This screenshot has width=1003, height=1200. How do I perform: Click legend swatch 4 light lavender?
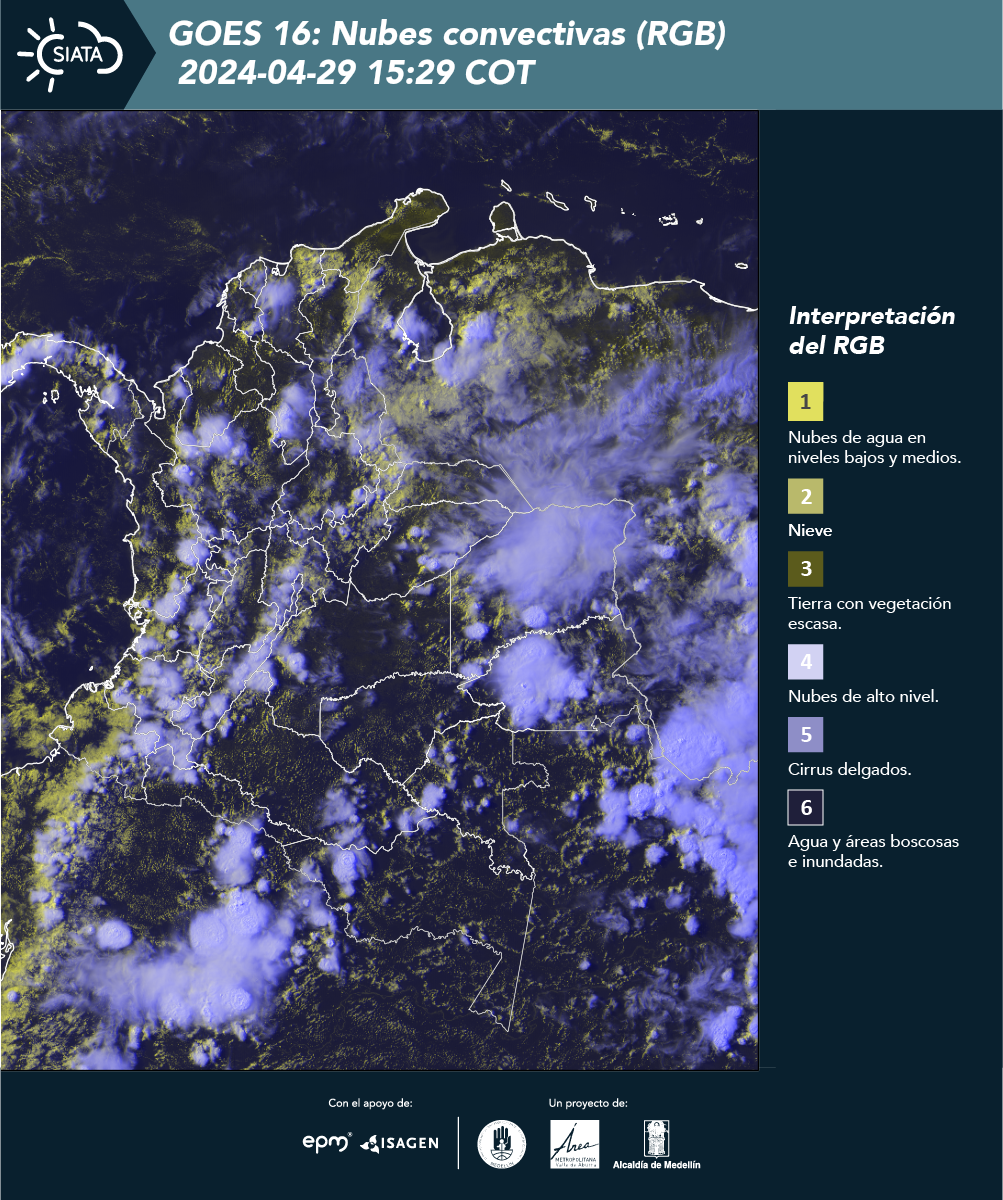tap(806, 662)
